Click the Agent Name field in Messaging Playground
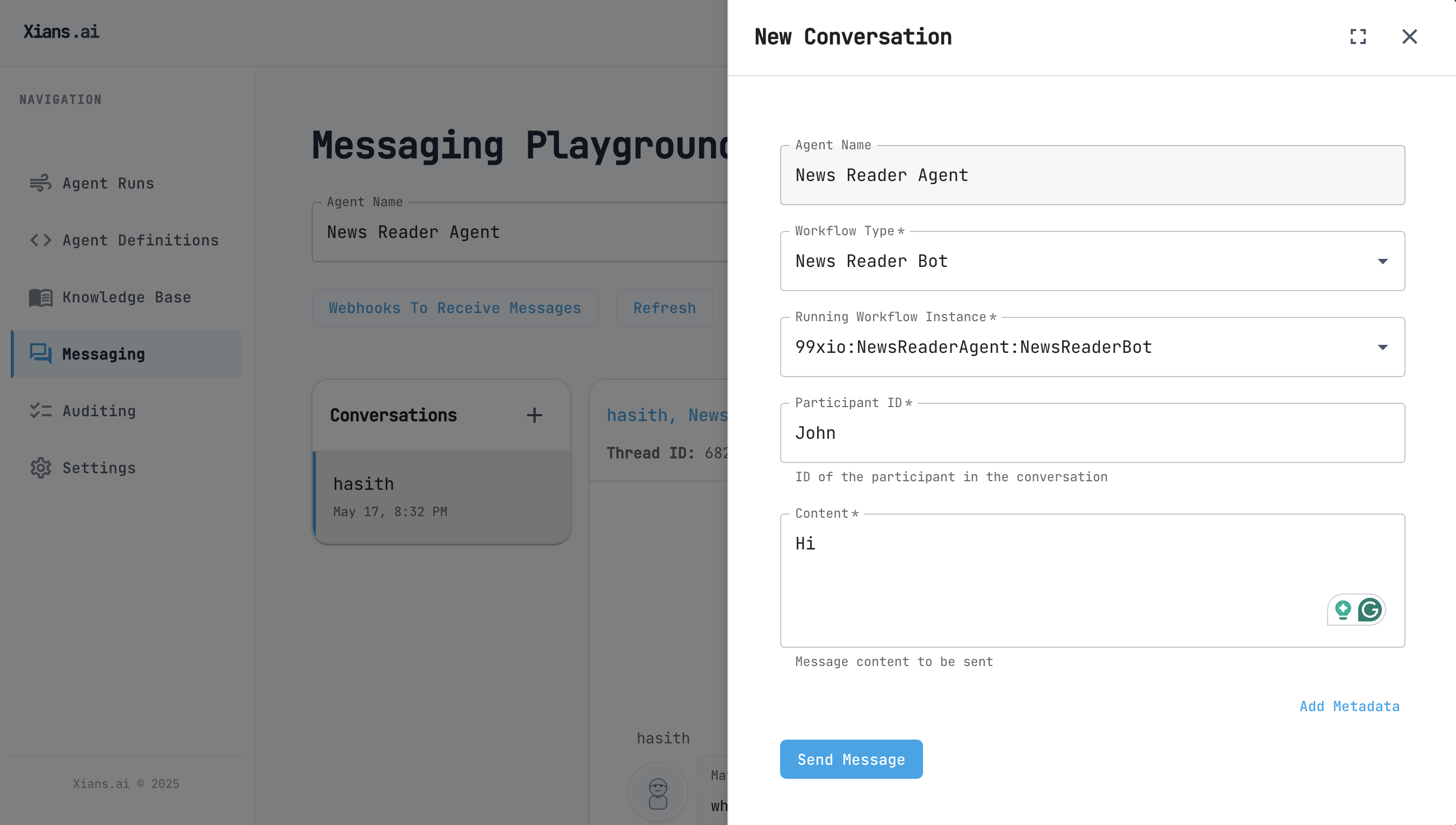This screenshot has height=825, width=1456. 519,233
